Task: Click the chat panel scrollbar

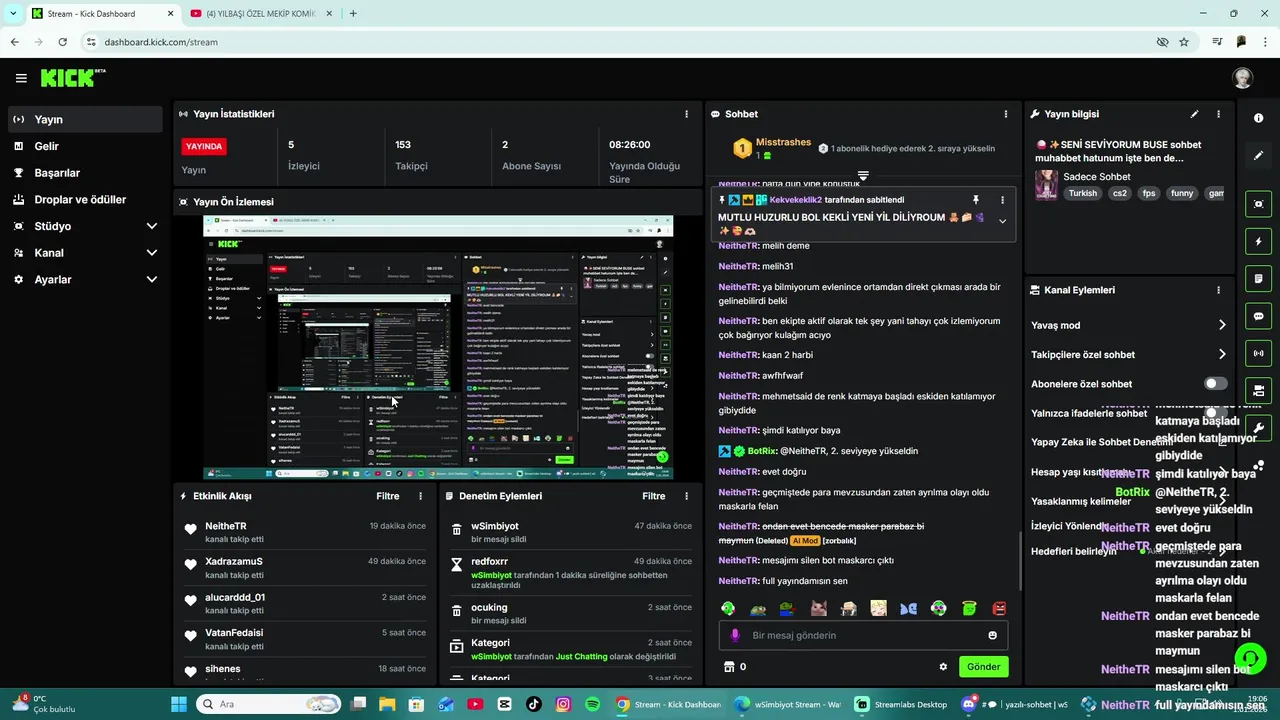Action: [x=1020, y=560]
